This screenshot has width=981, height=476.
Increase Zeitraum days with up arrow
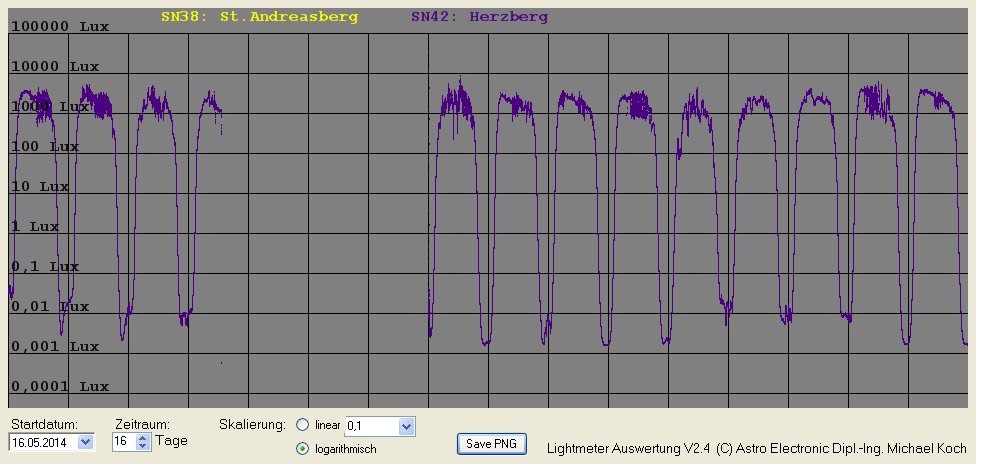point(143,438)
